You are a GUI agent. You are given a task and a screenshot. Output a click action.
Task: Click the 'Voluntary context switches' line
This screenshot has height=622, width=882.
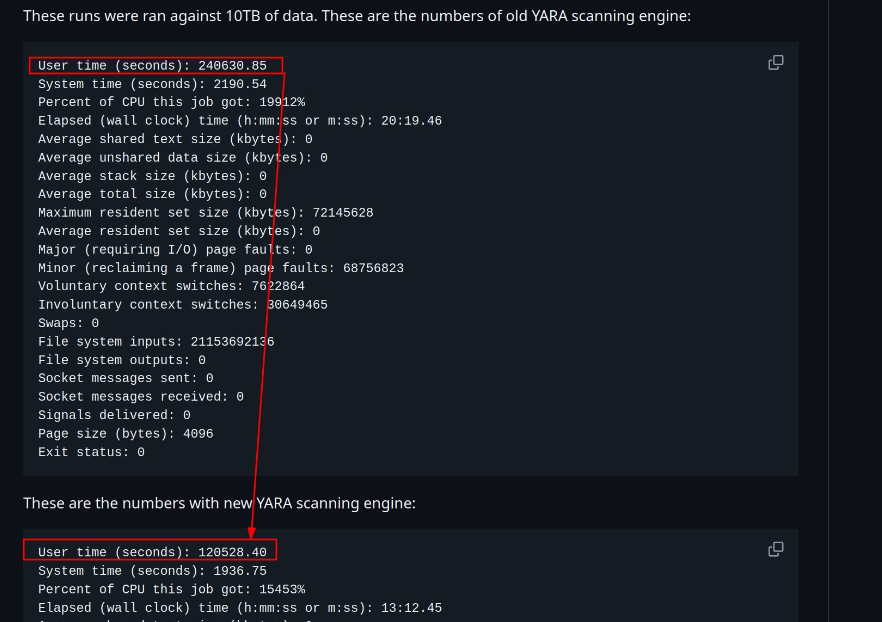click(x=171, y=286)
